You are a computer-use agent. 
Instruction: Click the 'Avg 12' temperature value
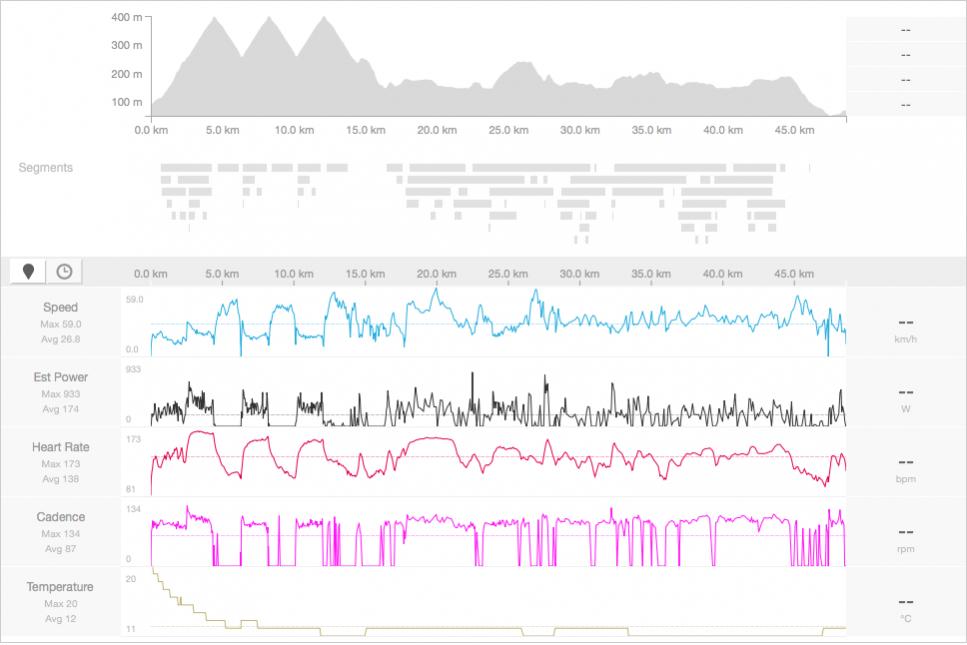(60, 618)
